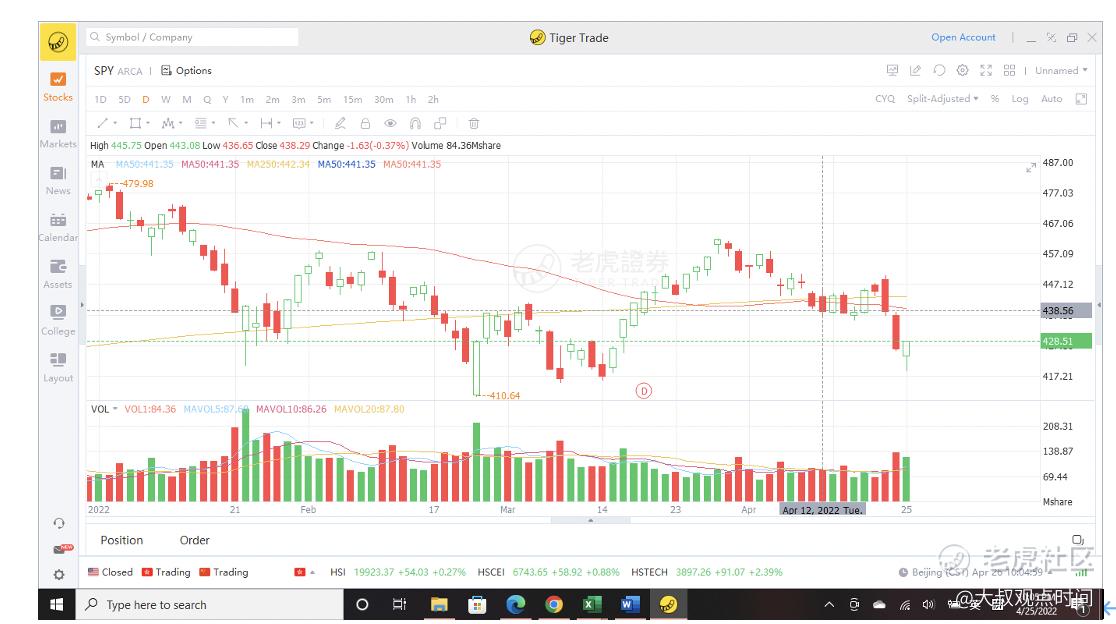
Task: Click the Windows taskbar search box
Action: tap(210, 605)
